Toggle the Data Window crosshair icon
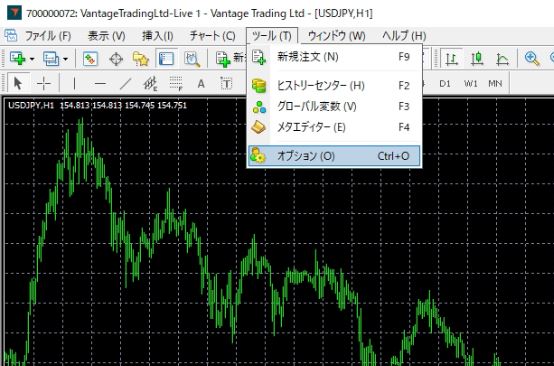Screen dimensions: 554x366 pos(116,59)
